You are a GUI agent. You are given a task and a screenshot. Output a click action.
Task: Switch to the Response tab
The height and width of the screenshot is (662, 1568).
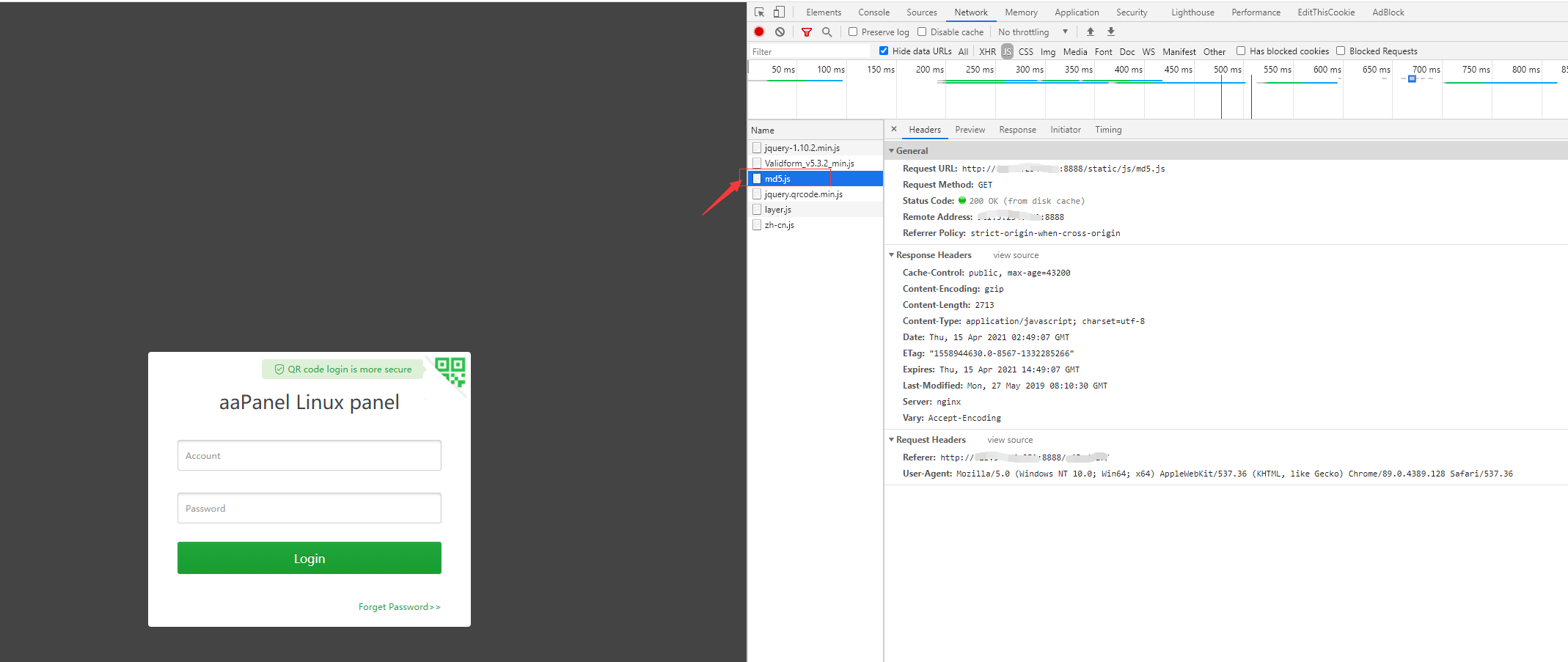pos(1018,130)
